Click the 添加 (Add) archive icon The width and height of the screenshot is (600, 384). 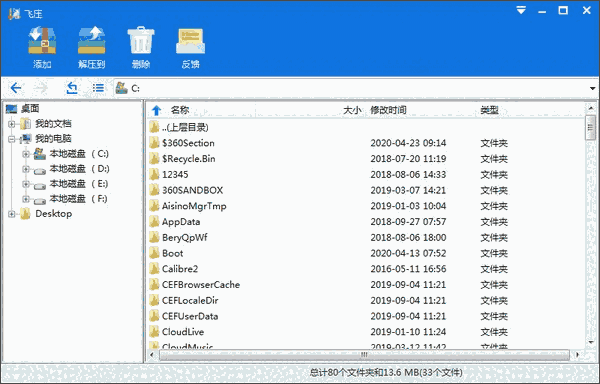[42, 40]
